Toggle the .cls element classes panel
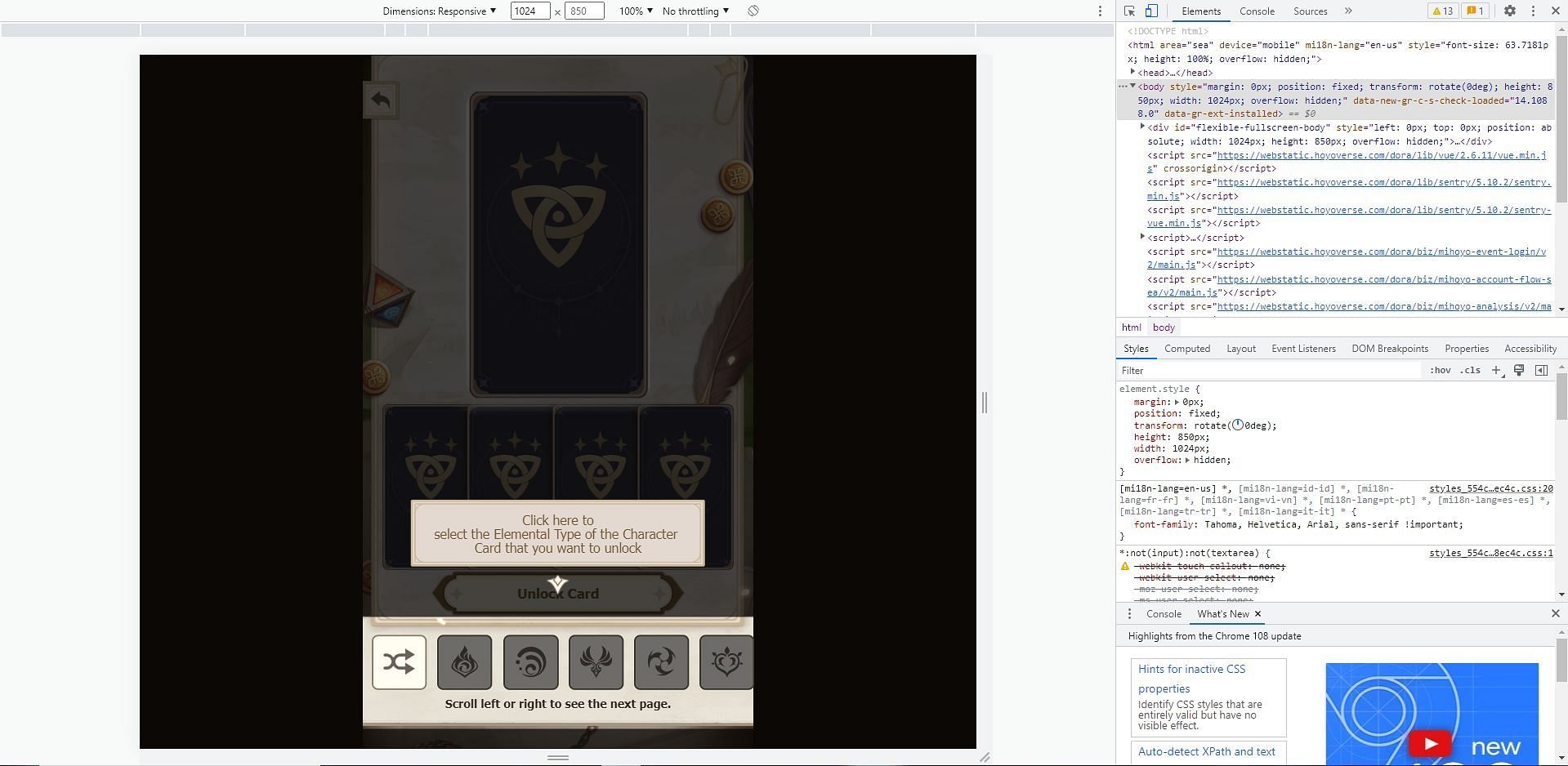Viewport: 1568px width, 766px height. 1471,371
